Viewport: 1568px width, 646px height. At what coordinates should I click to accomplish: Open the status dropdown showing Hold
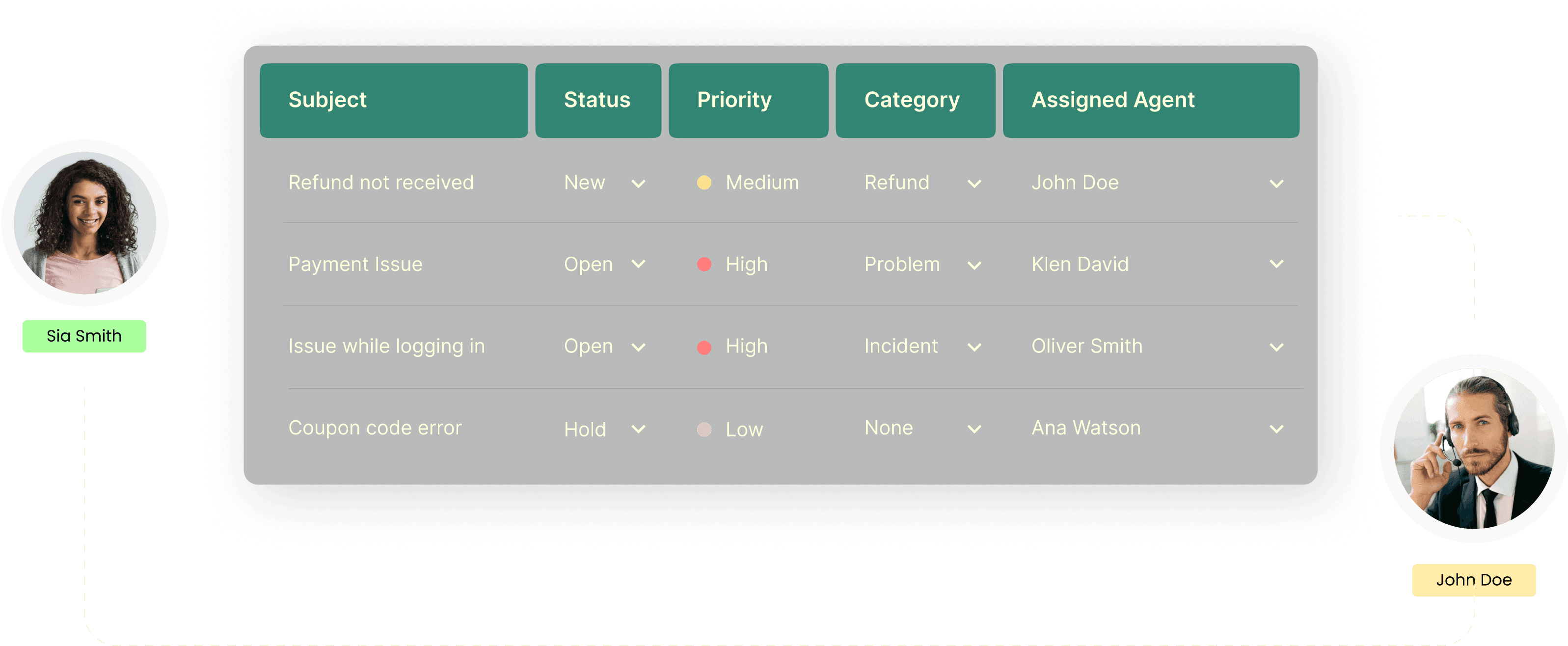[x=639, y=429]
